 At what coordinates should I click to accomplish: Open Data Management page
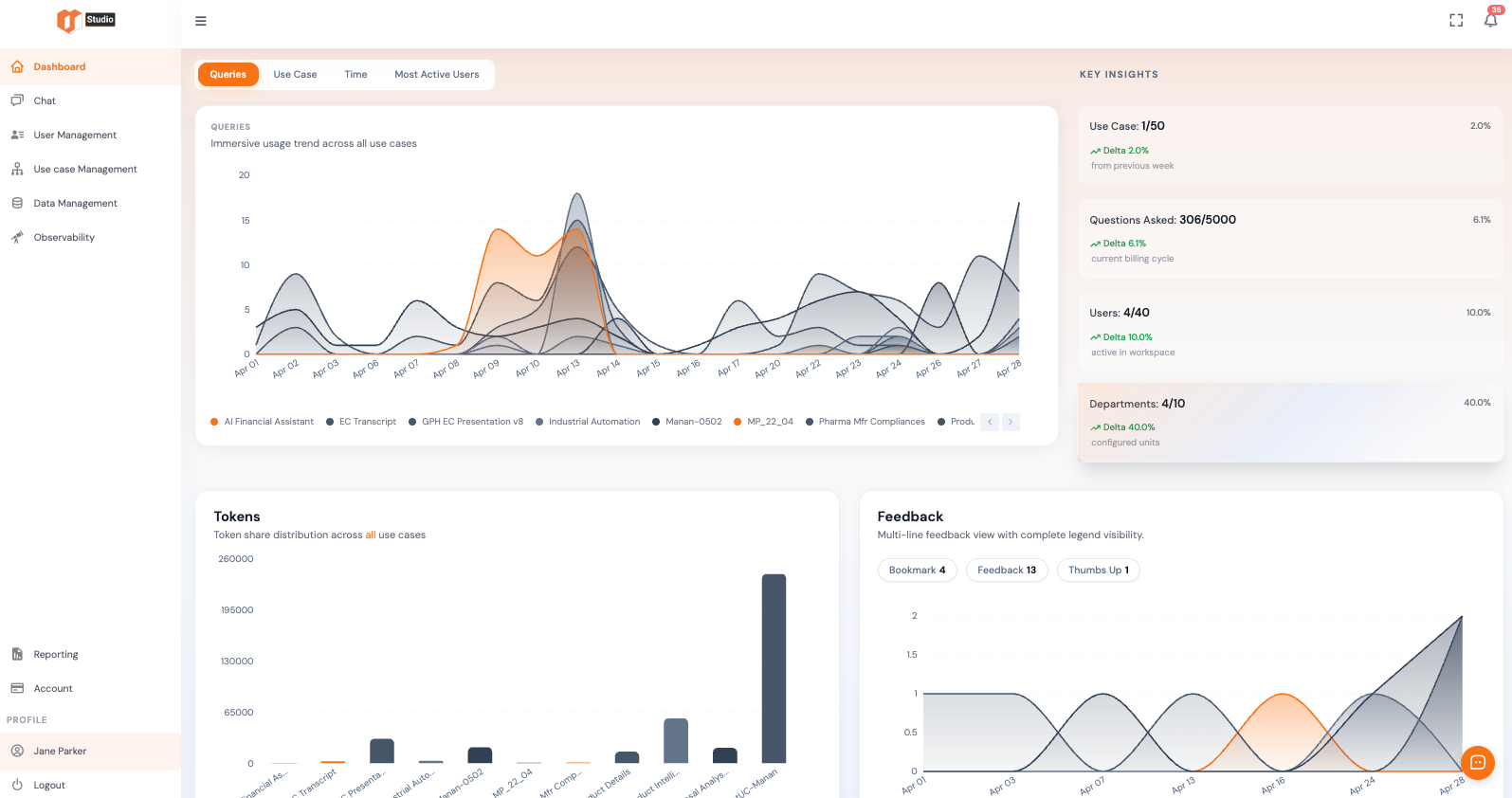pos(90,203)
